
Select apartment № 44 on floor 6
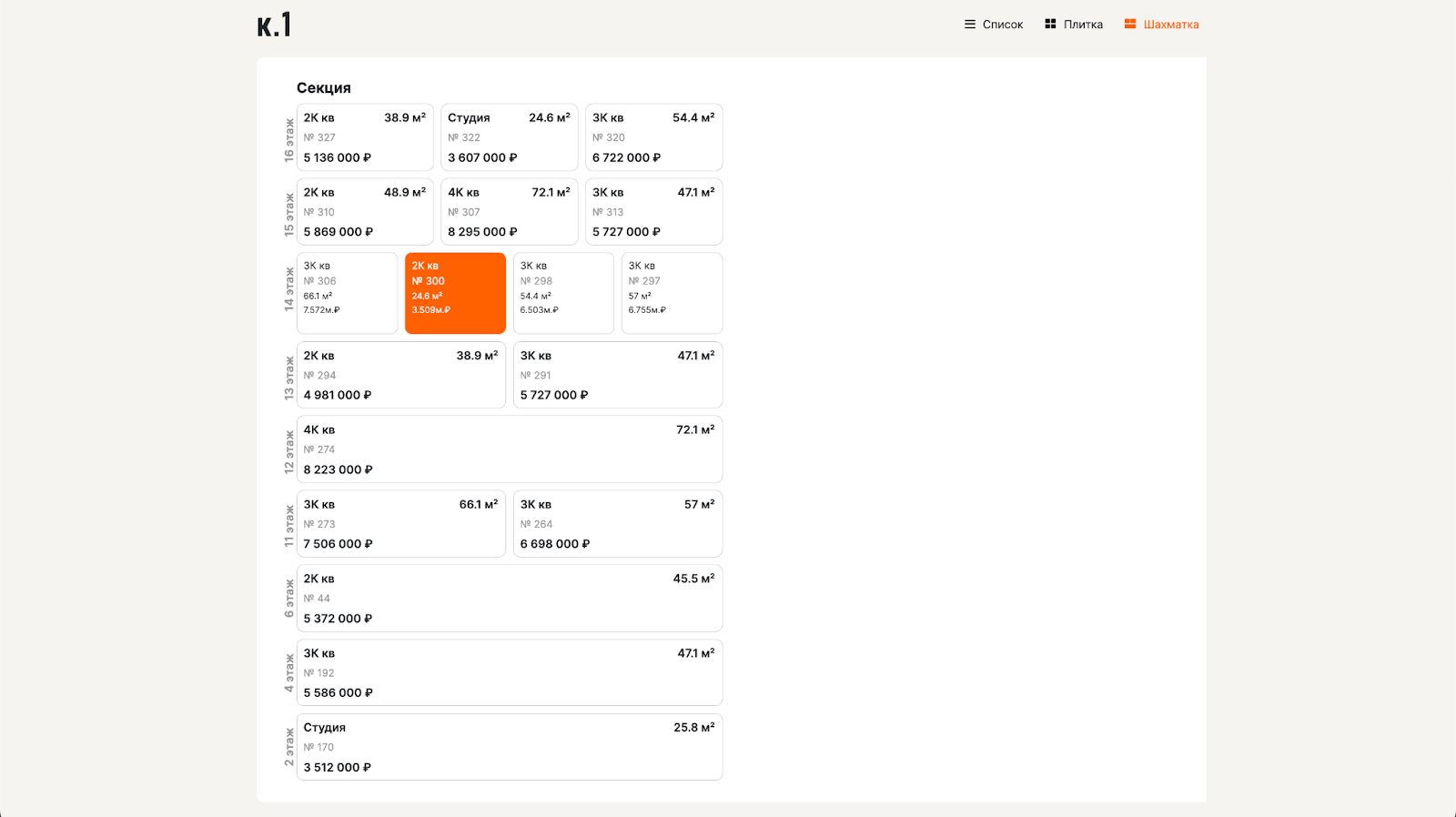[x=510, y=599]
